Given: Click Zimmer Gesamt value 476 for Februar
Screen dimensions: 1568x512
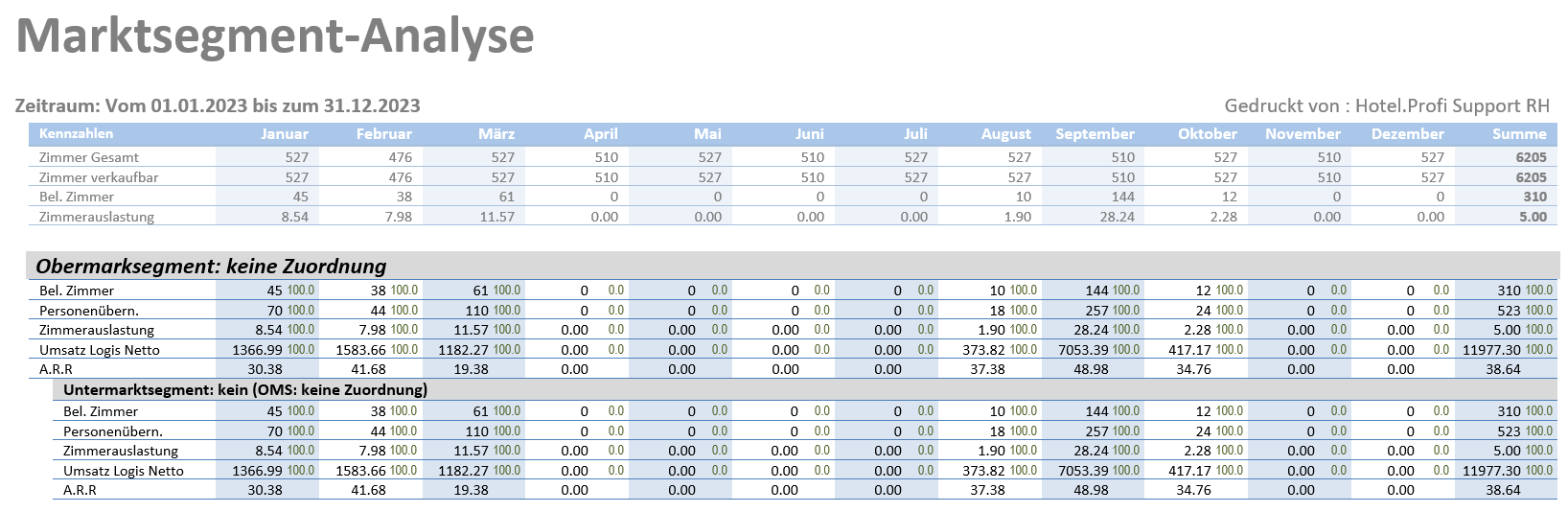Looking at the screenshot, I should point(401,157).
